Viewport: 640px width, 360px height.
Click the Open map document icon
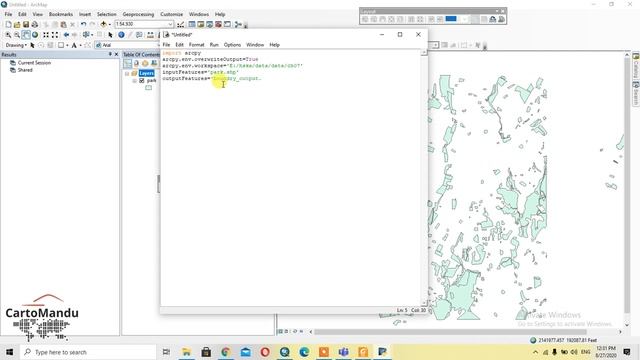coord(17,24)
